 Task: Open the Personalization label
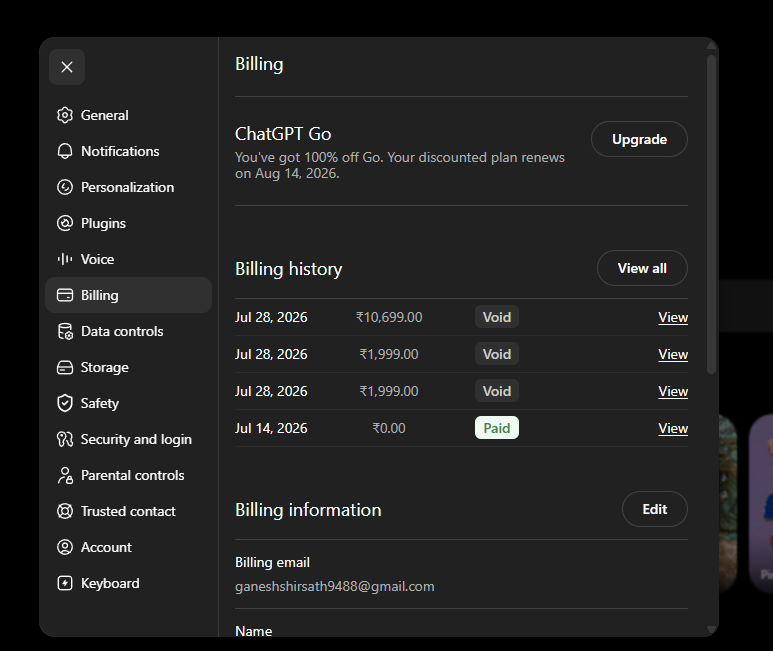(x=127, y=187)
